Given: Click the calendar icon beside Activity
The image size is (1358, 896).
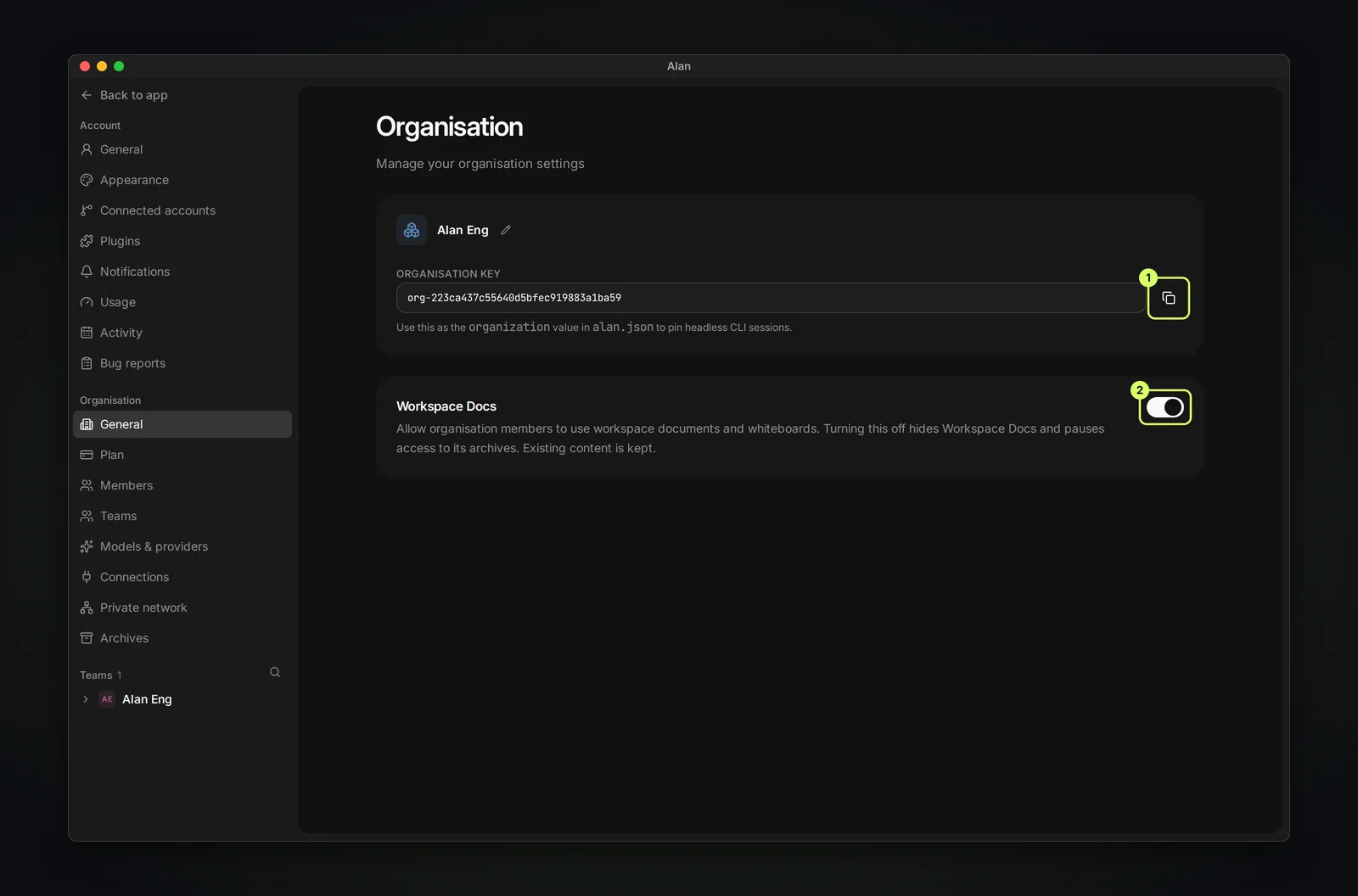Looking at the screenshot, I should [x=87, y=333].
